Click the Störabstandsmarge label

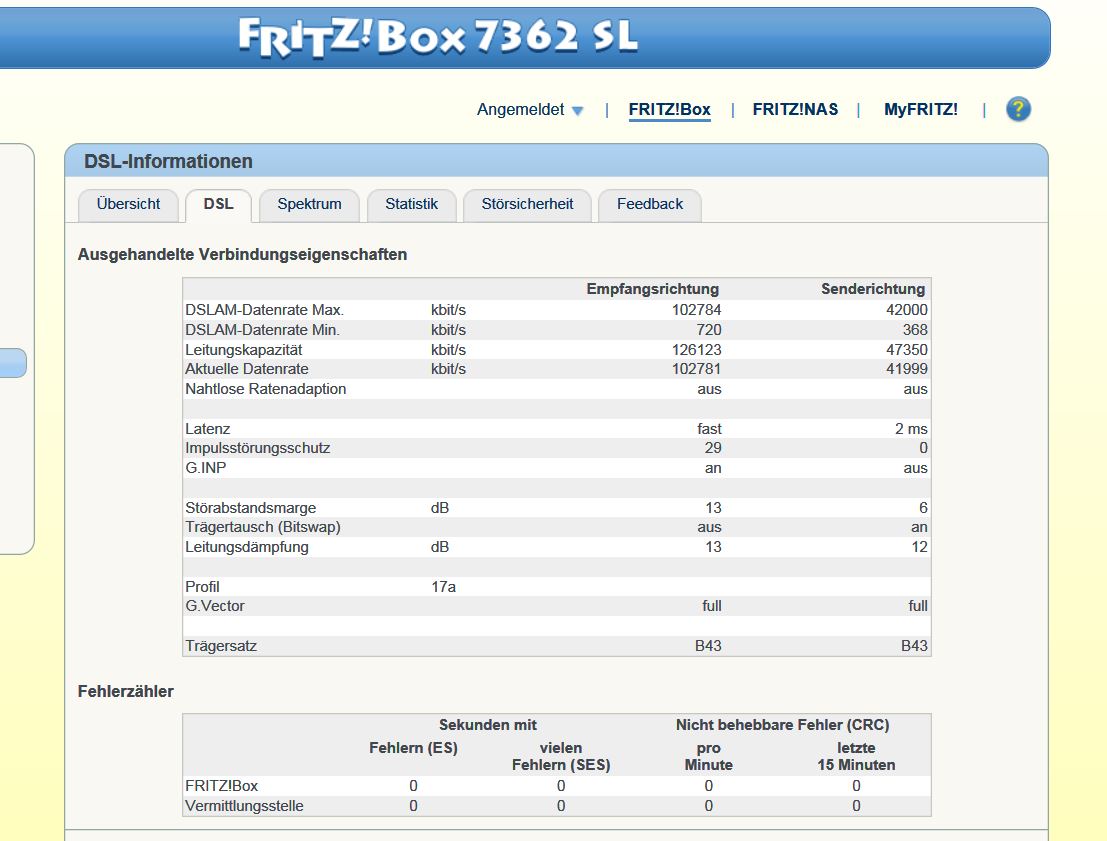pyautogui.click(x=251, y=508)
